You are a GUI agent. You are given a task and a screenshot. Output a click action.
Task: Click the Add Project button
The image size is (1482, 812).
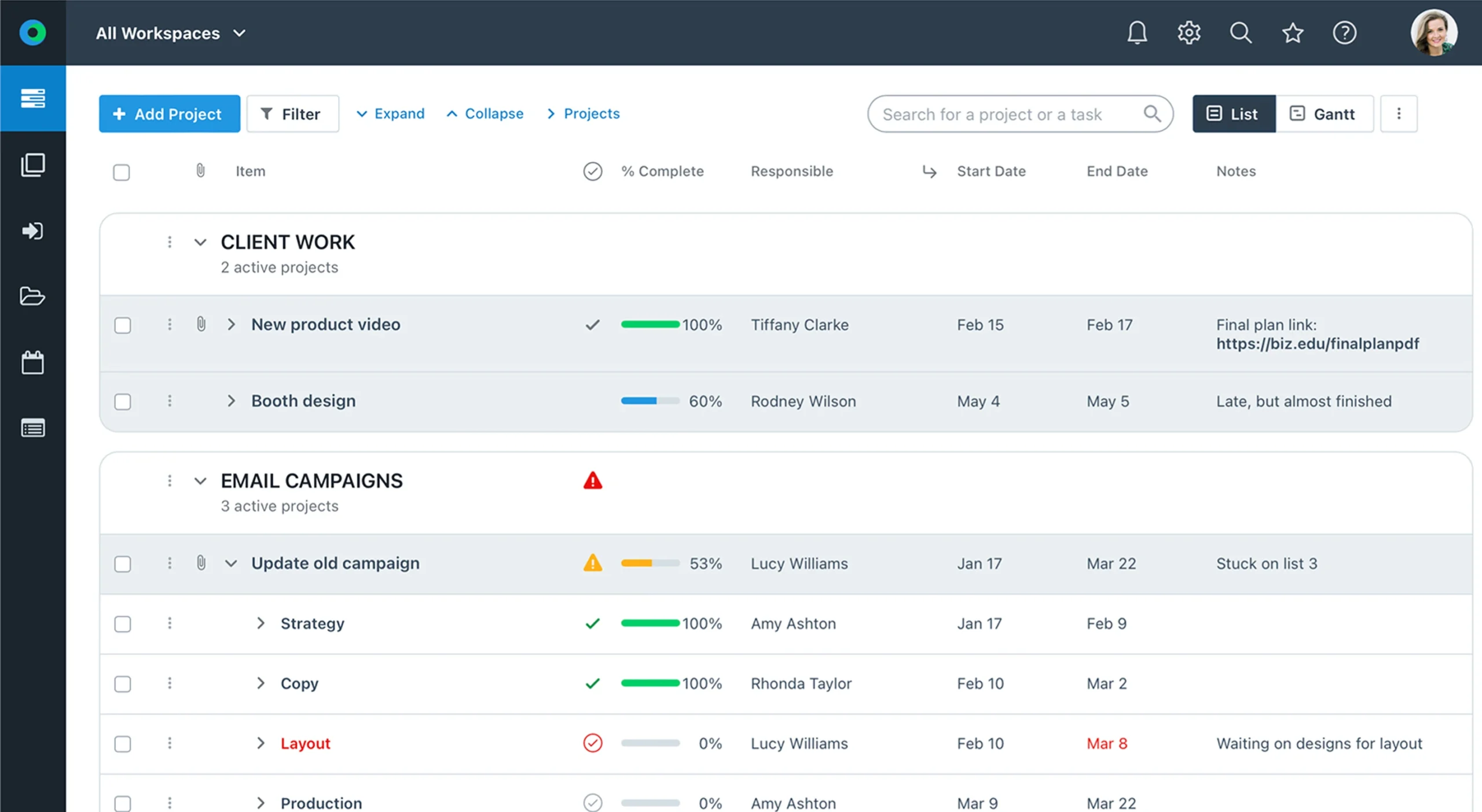pyautogui.click(x=169, y=114)
